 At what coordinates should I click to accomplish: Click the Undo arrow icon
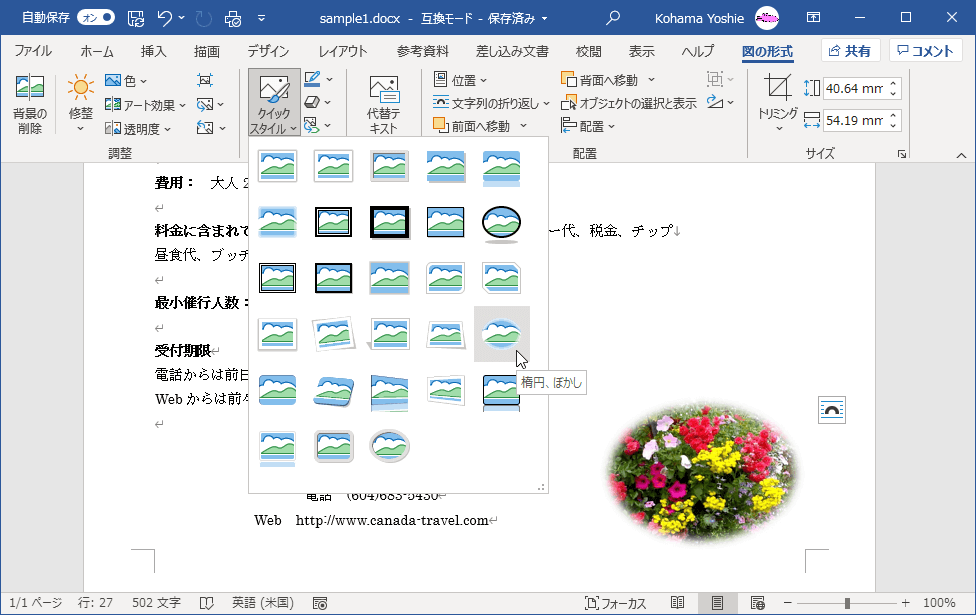(165, 18)
